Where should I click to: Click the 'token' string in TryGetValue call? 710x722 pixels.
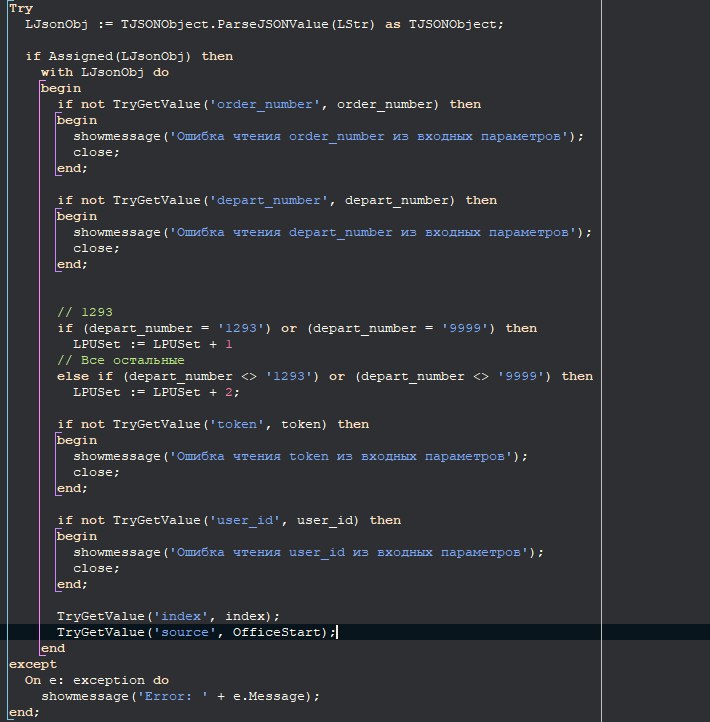point(237,424)
